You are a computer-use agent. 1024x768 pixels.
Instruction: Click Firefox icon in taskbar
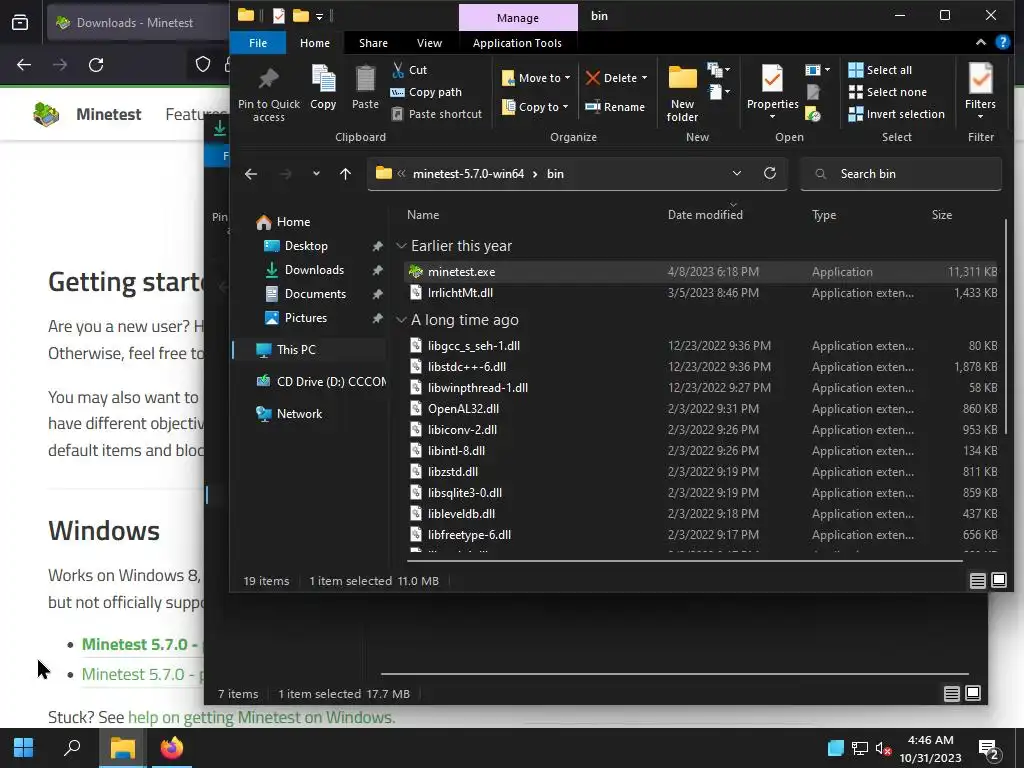coord(172,748)
